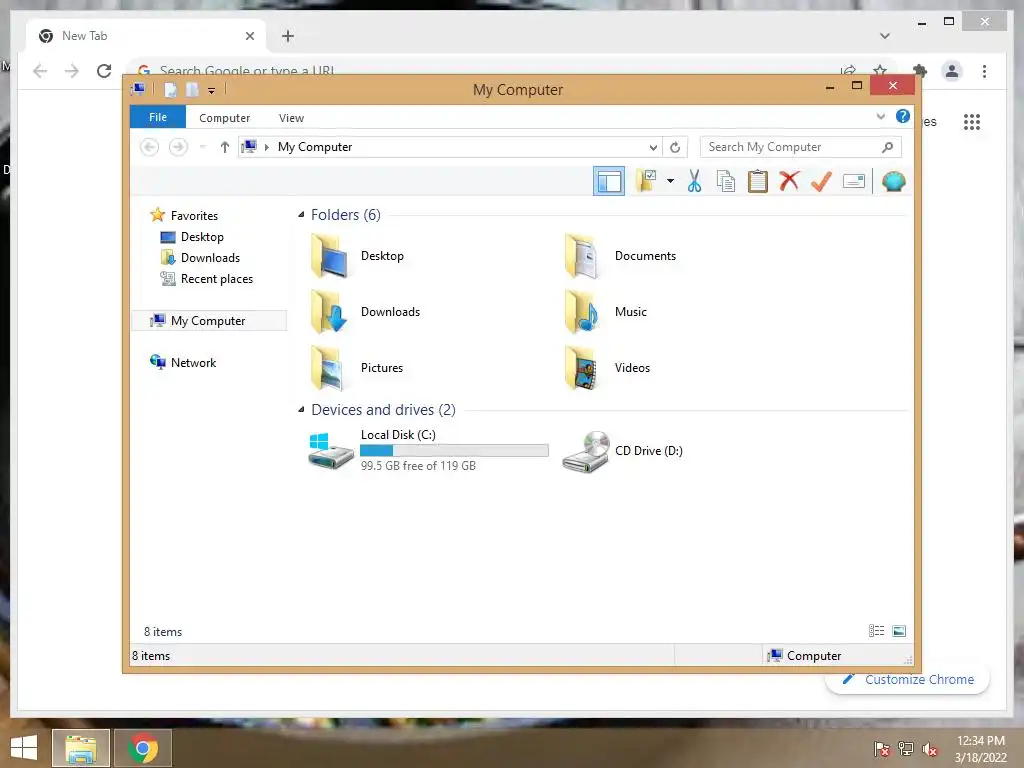Open the dropdown arrow beside folder options

pyautogui.click(x=670, y=181)
